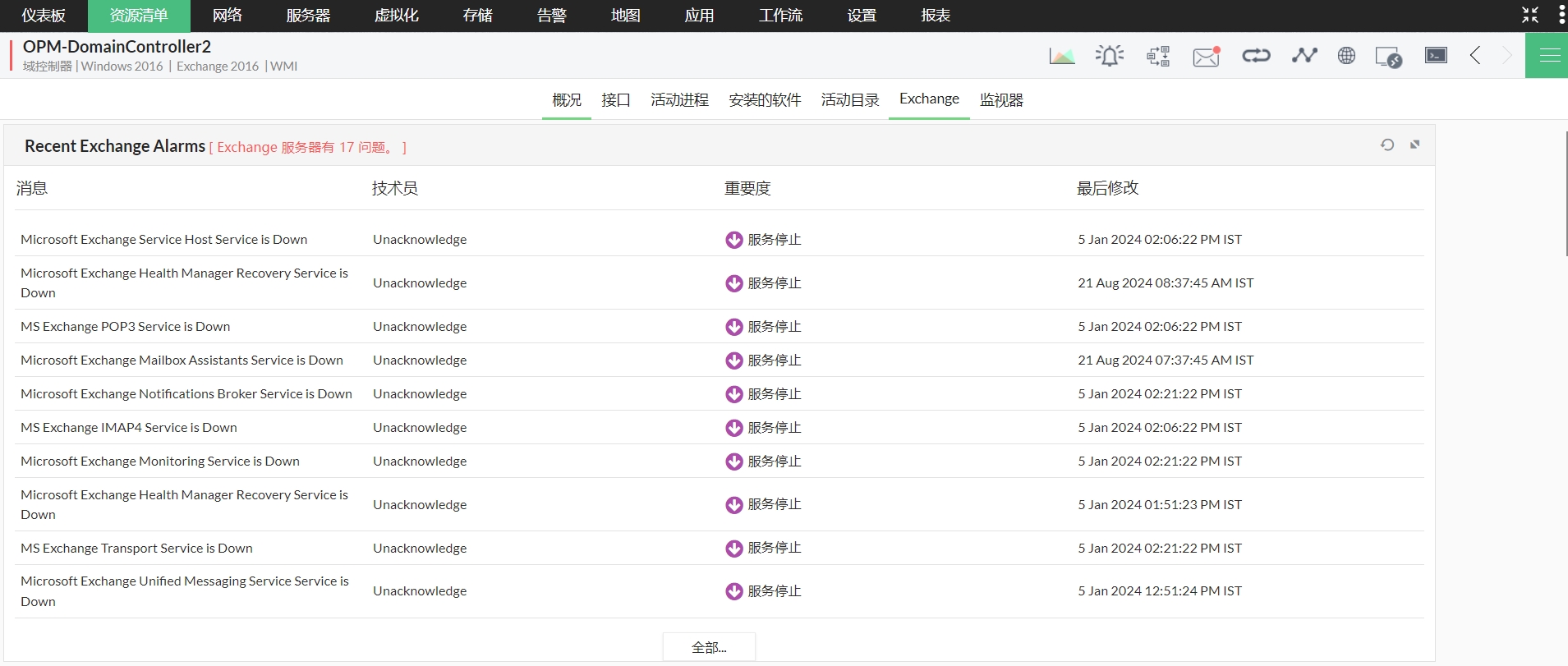Open the graphs chart icon in device toolbar
The height and width of the screenshot is (666, 1568).
1062,56
